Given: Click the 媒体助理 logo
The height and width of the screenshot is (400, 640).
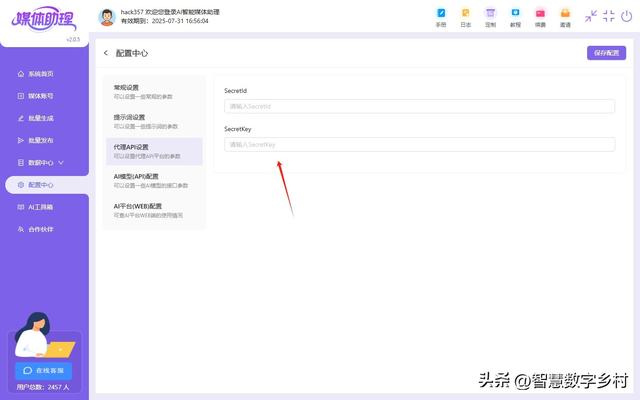Looking at the screenshot, I should click(x=44, y=19).
